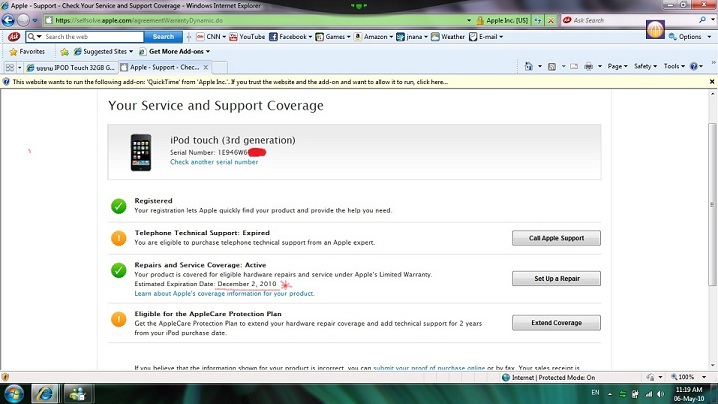Expand the Tools dropdown menu
Viewport: 718px width, 404px height.
(673, 66)
